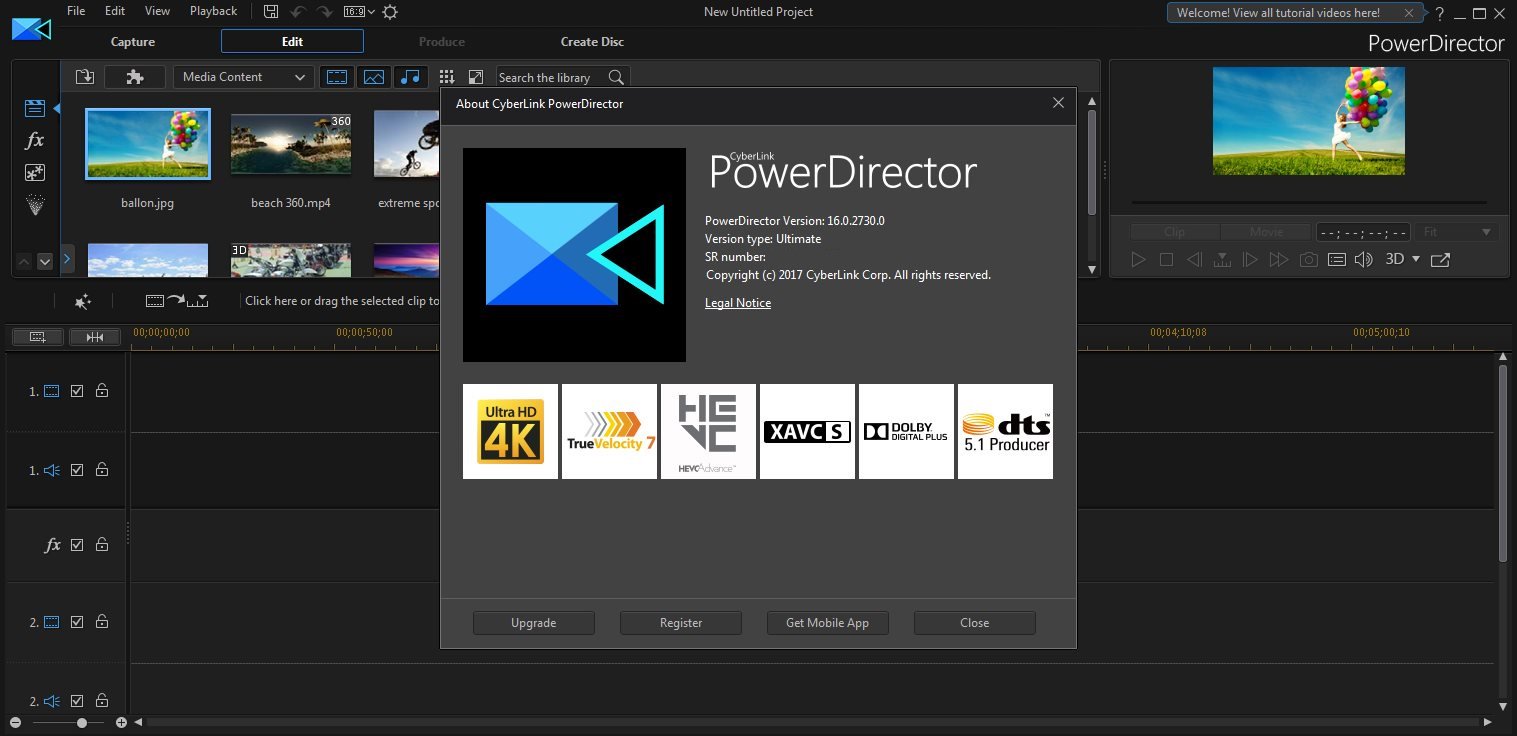The image size is (1517, 736).
Task: Expand the Fit zoom dropdown
Action: click(1454, 231)
